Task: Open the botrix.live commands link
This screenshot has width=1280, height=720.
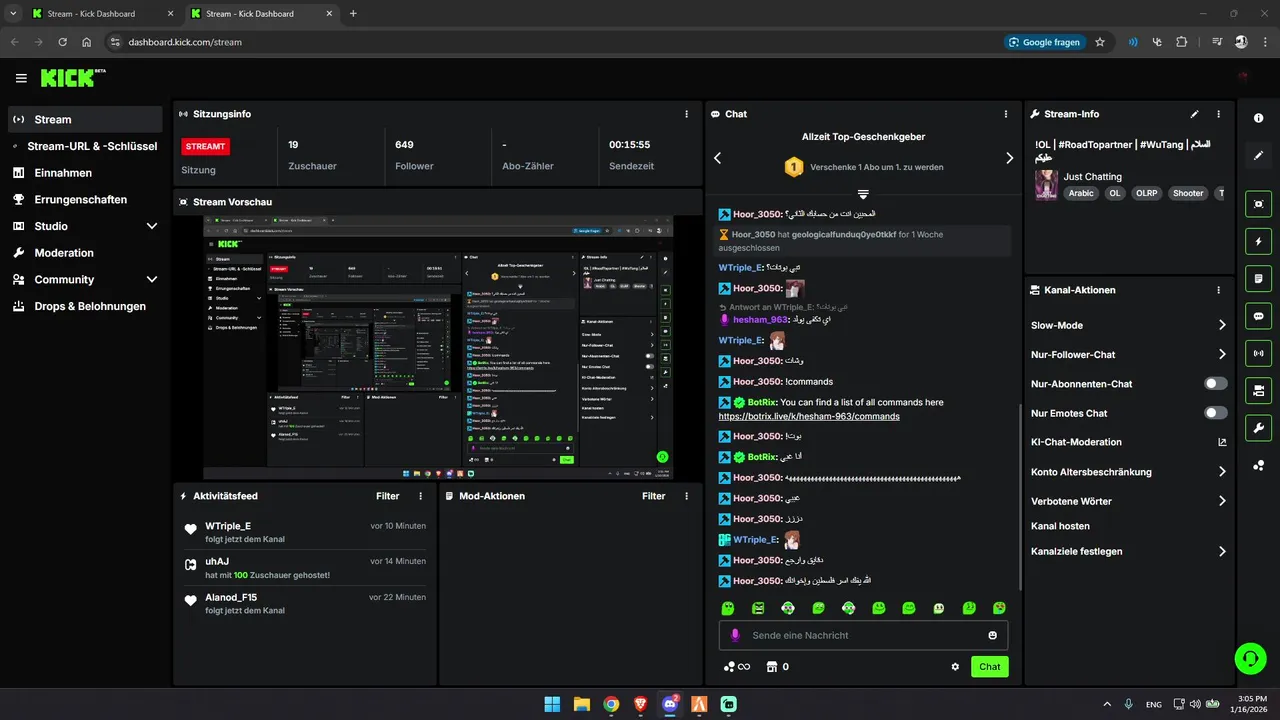Action: coord(809,416)
